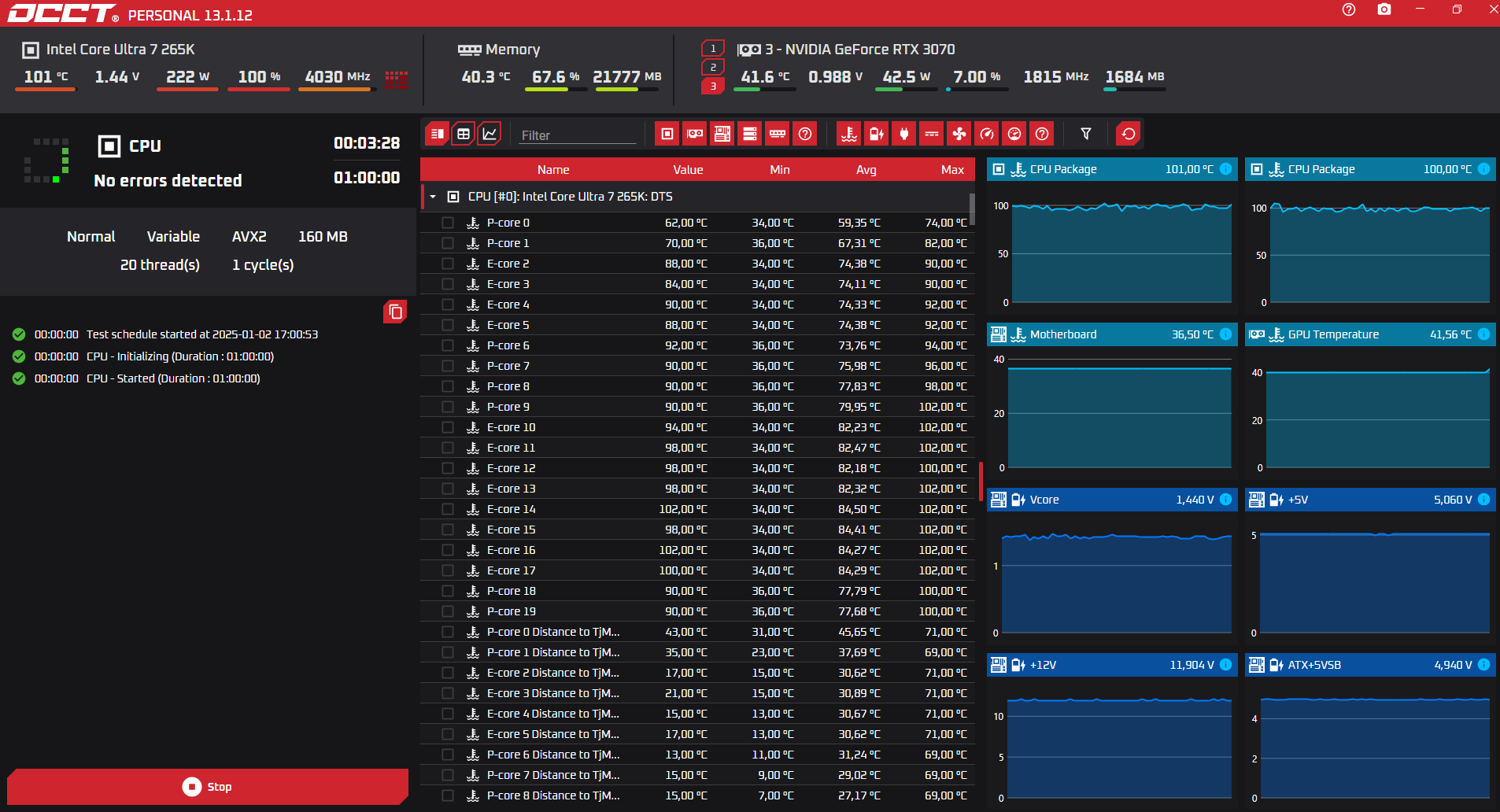
Task: Tick the E-core 2 temperature row checkbox
Action: pos(448,264)
